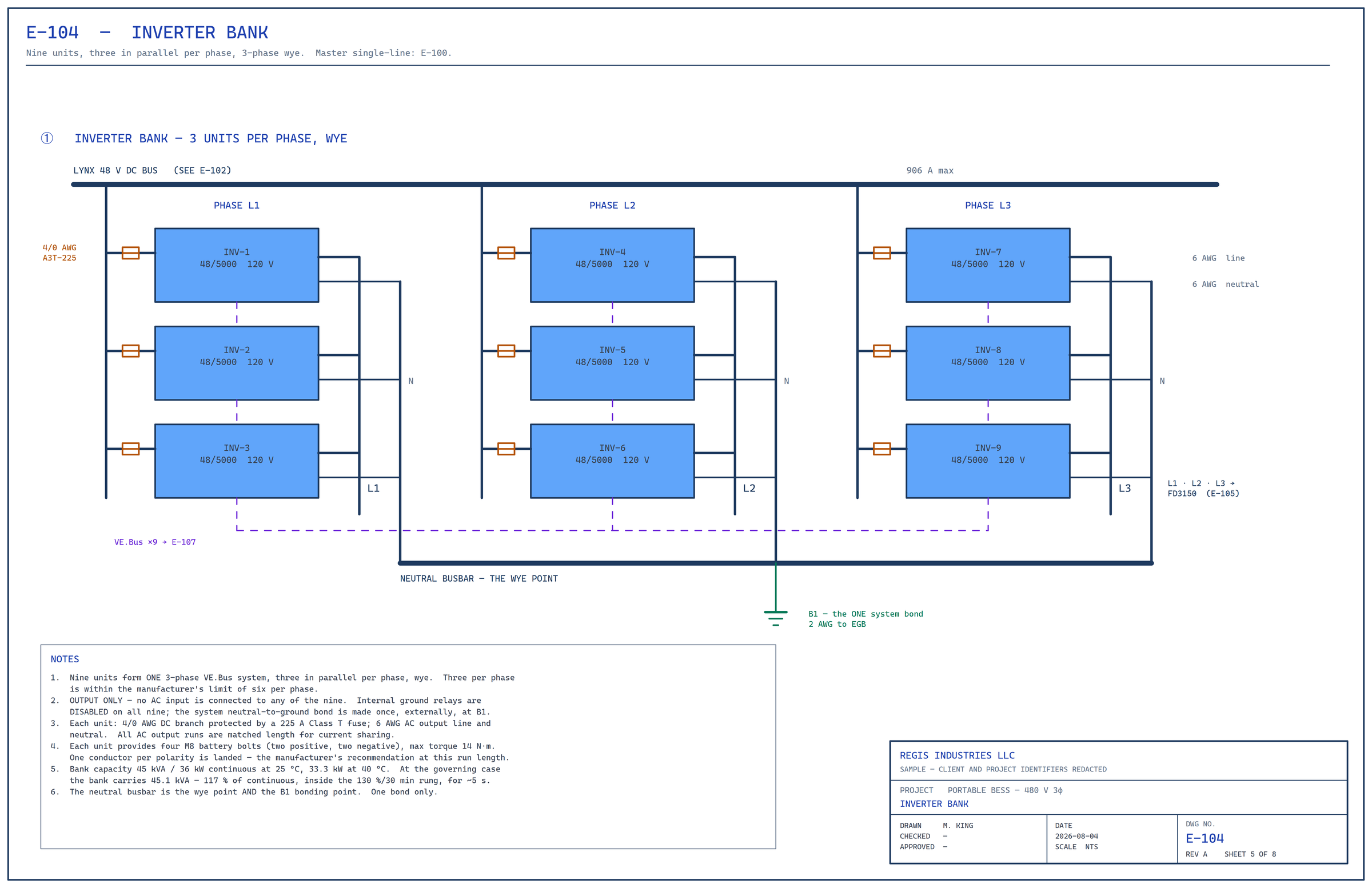Screen dimensions: 1372x888
Task: Click the FD3150 (E-105) reference text
Action: tap(1203, 493)
